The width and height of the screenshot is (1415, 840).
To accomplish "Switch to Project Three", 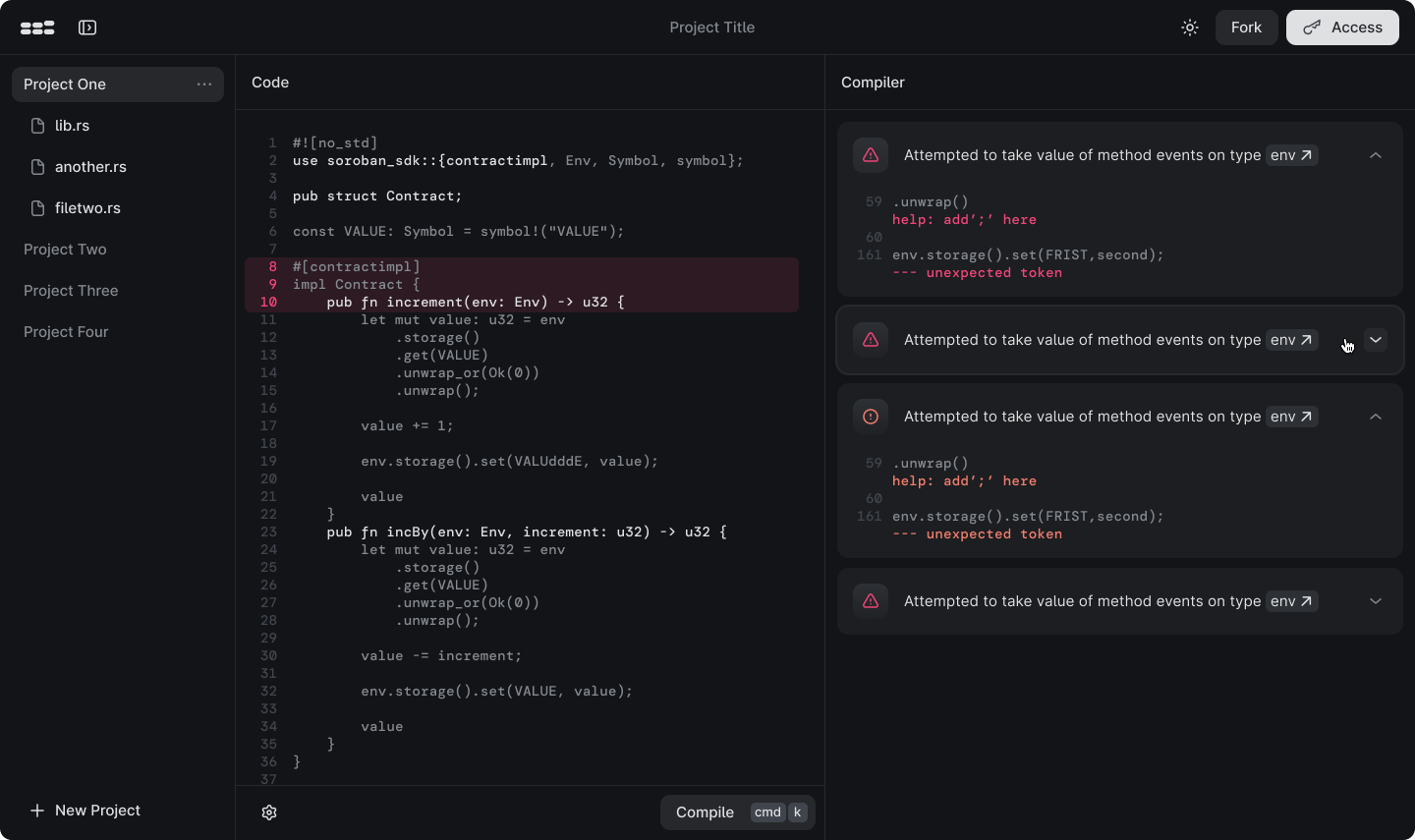I will point(71,291).
